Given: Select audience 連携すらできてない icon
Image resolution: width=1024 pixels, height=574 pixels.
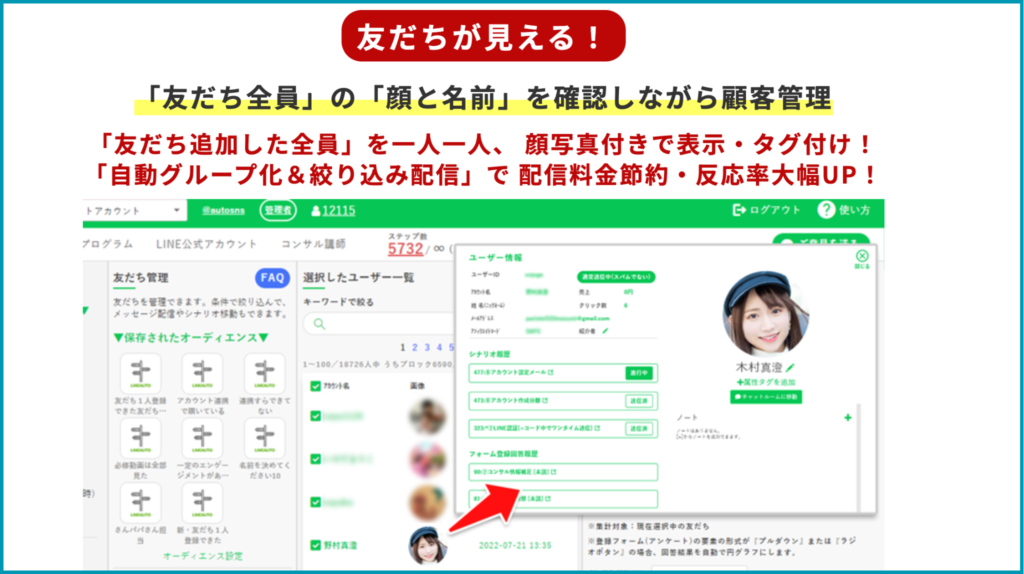Looking at the screenshot, I should pos(264,374).
